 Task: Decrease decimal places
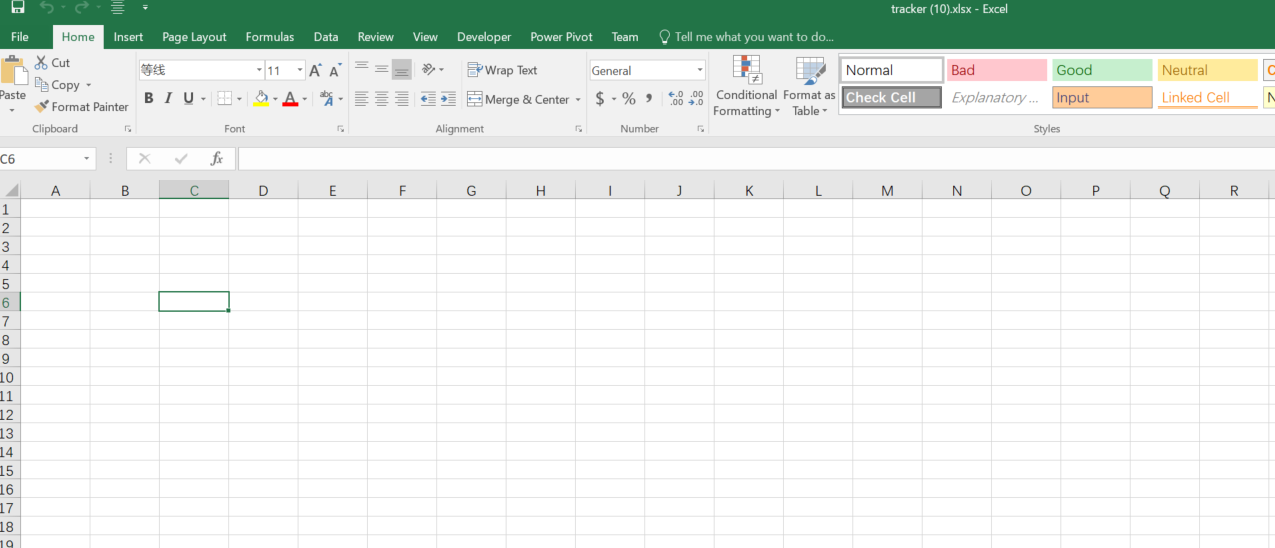pos(696,98)
